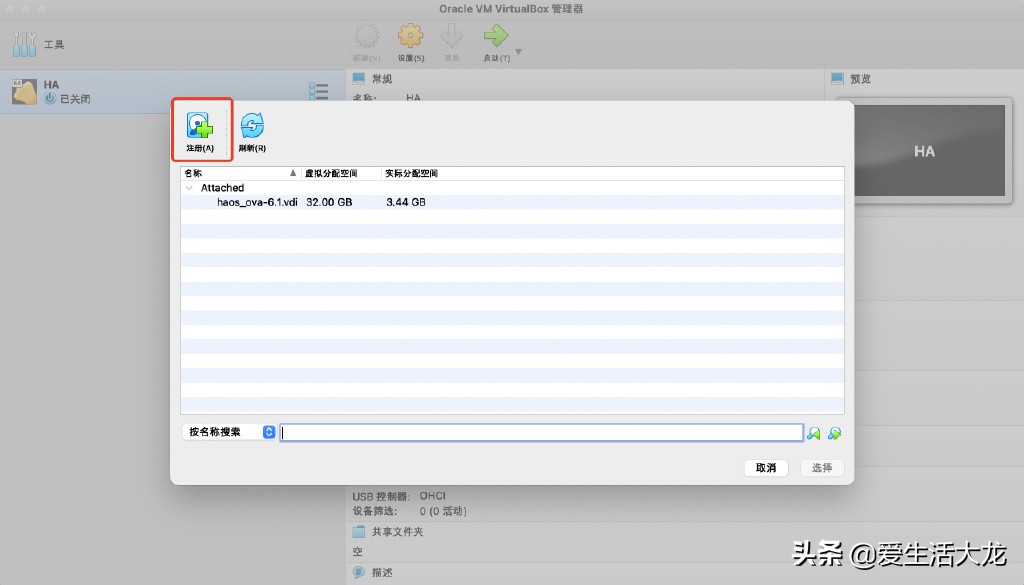Collapse the Attached tree group
1024x585 pixels.
click(190, 188)
